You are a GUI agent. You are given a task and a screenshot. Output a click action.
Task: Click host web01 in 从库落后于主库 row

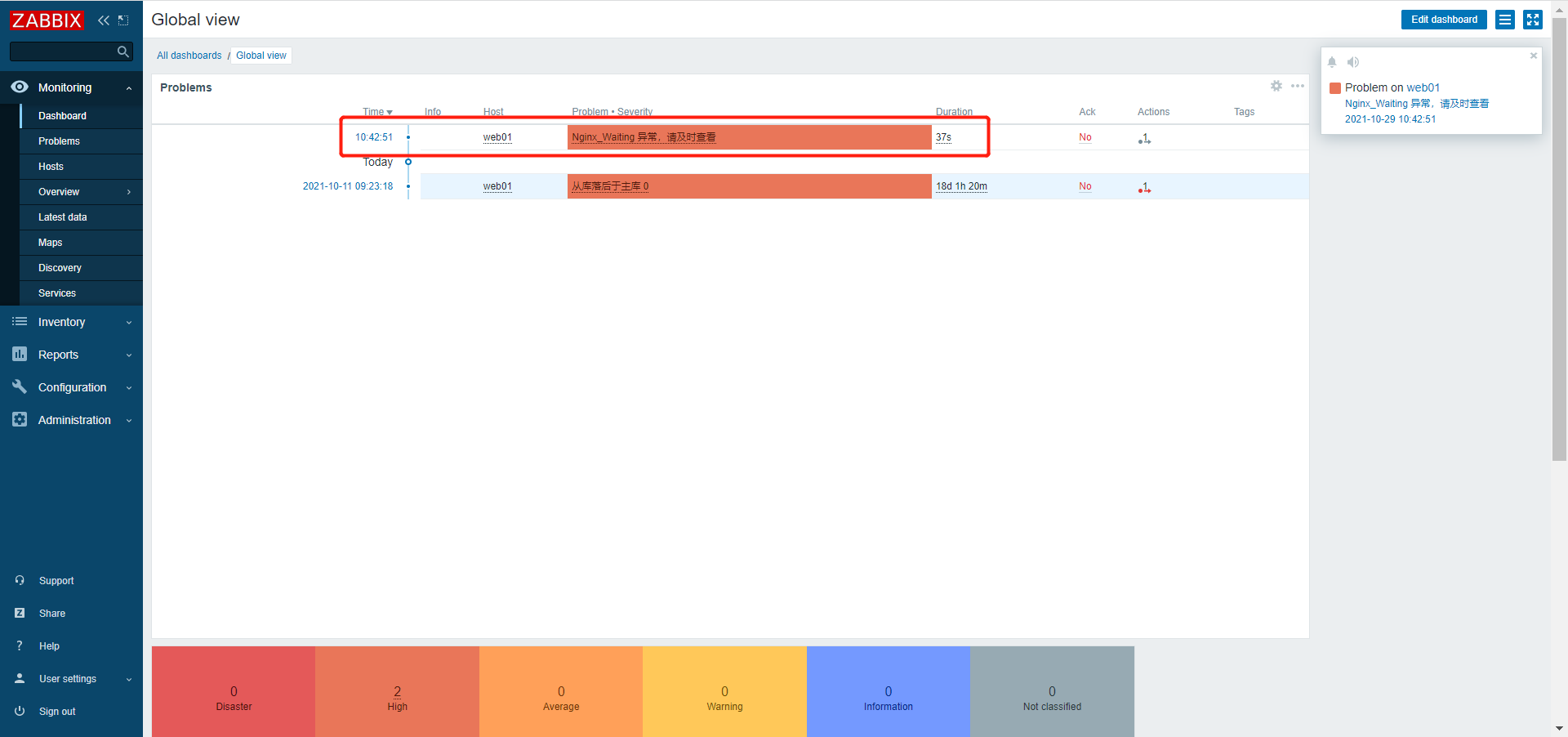497,186
